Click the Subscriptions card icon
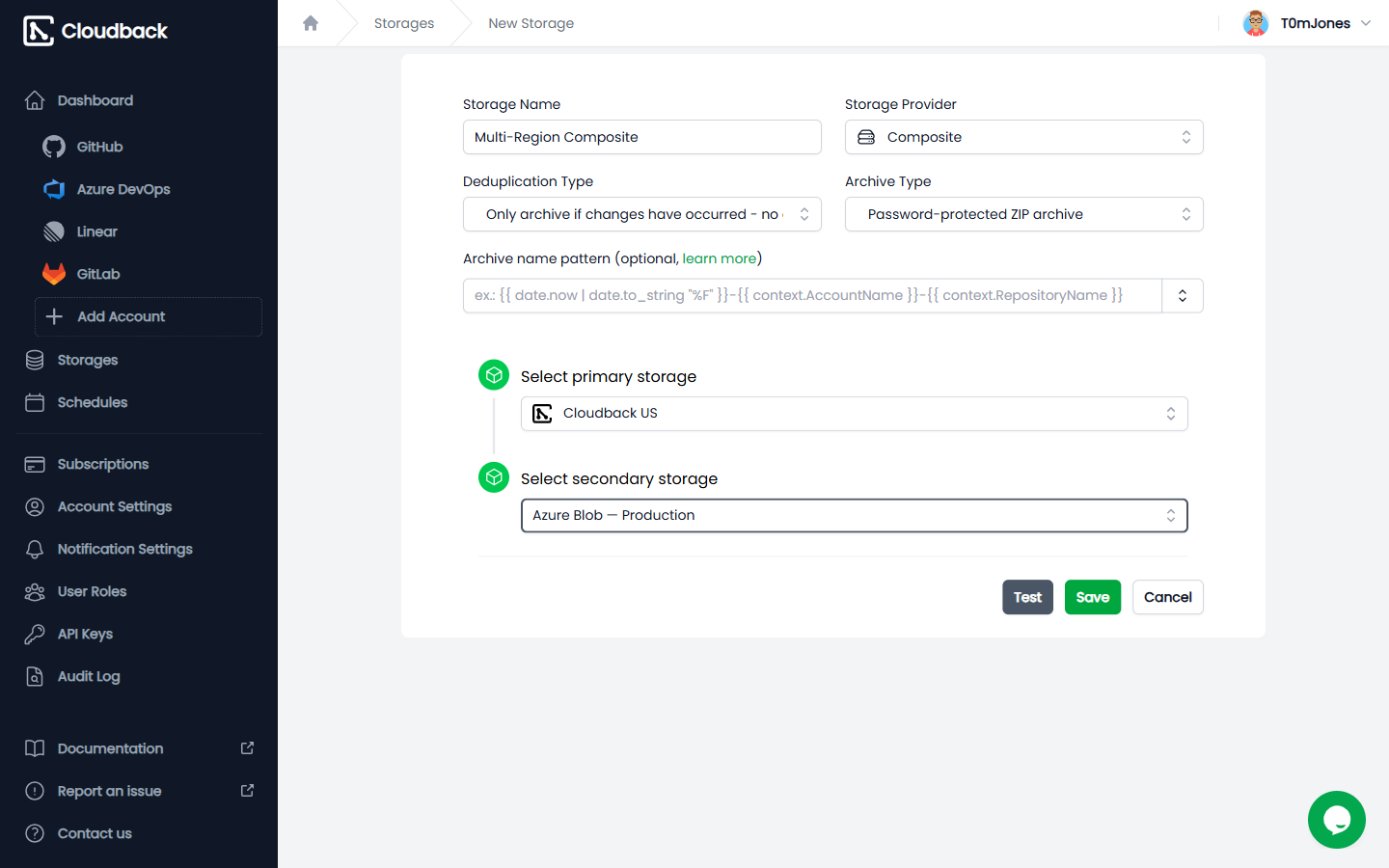Viewport: 1389px width, 868px height. tap(35, 464)
